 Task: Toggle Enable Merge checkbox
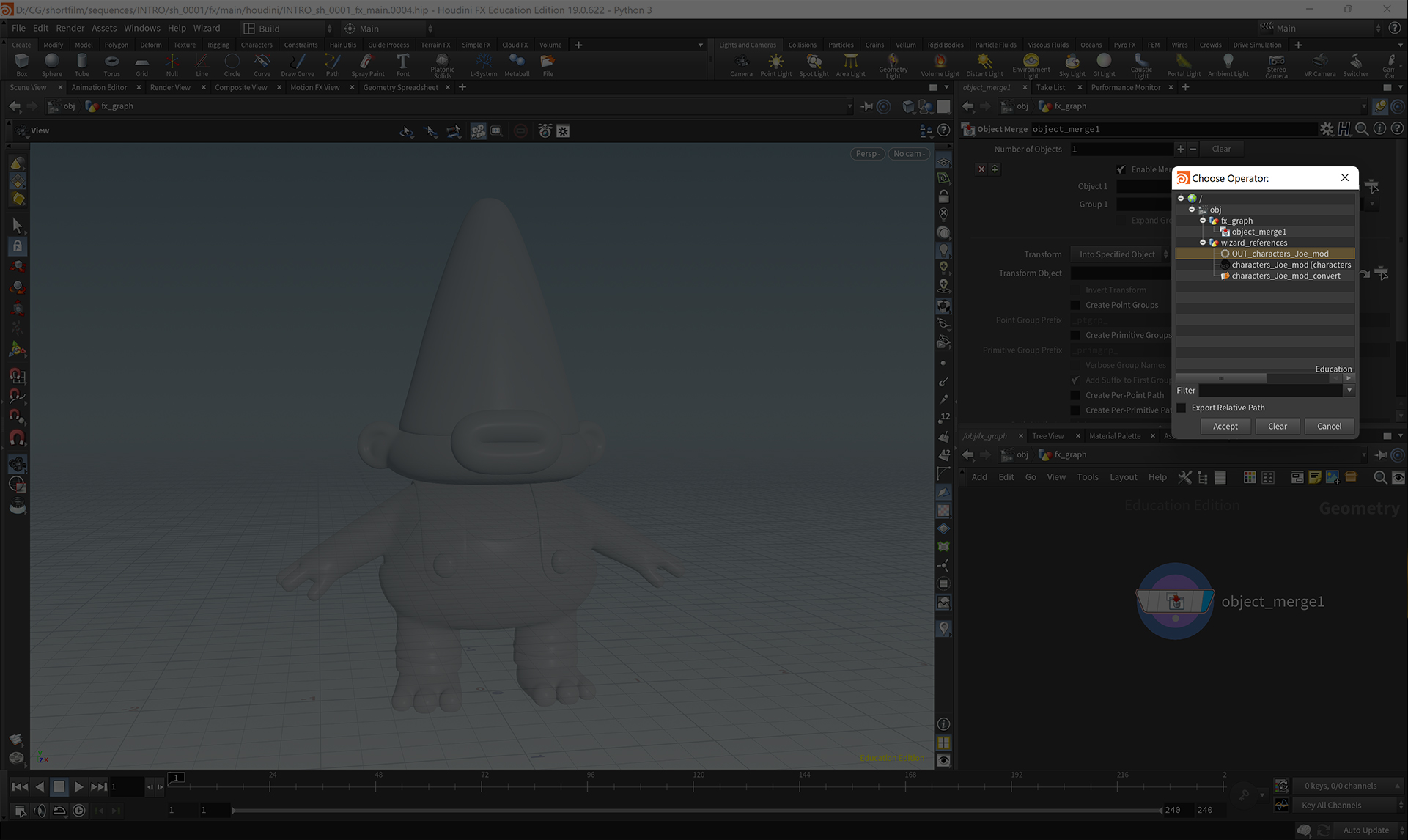[x=1121, y=169]
